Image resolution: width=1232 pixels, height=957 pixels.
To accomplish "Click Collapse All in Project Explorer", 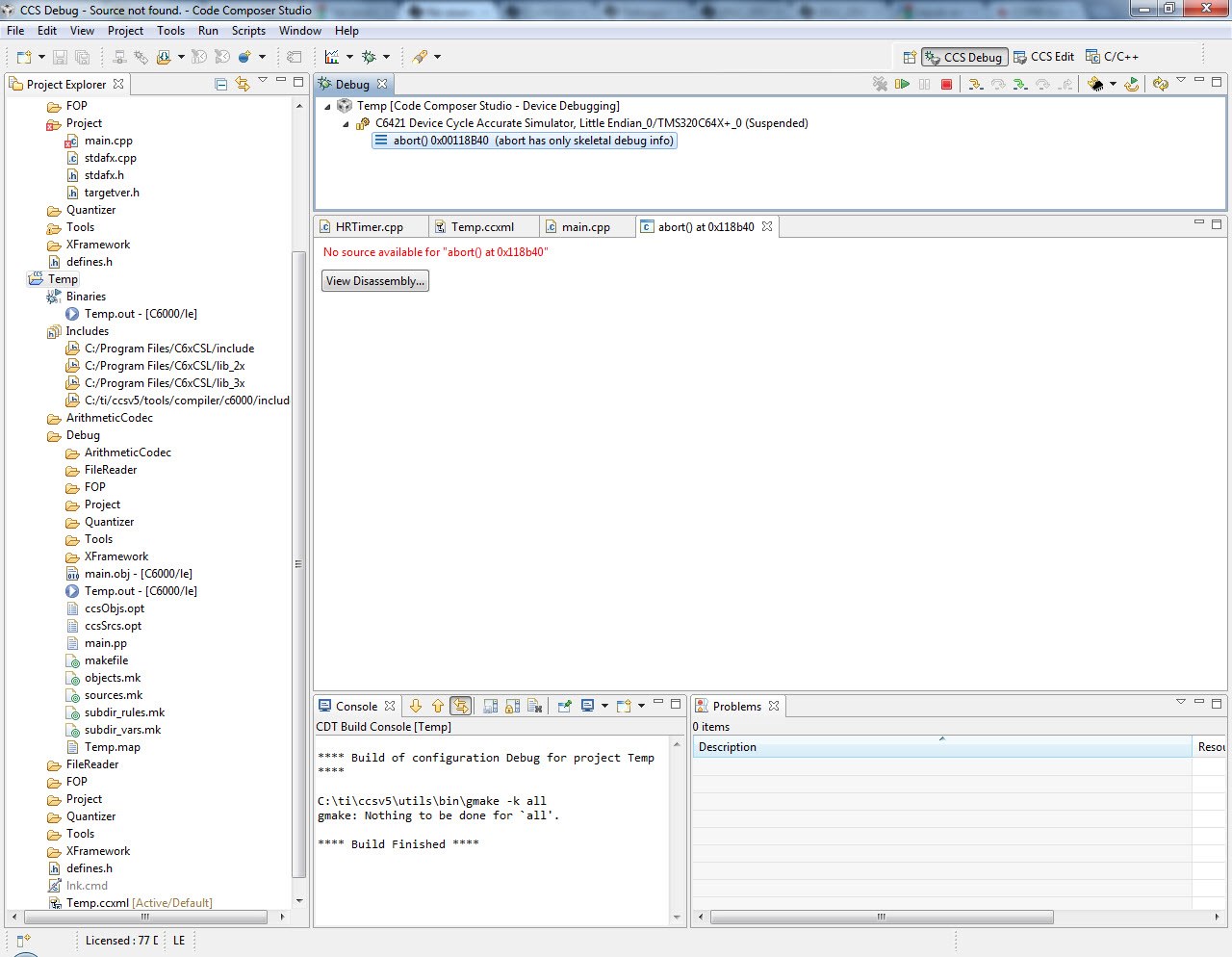I will point(220,85).
